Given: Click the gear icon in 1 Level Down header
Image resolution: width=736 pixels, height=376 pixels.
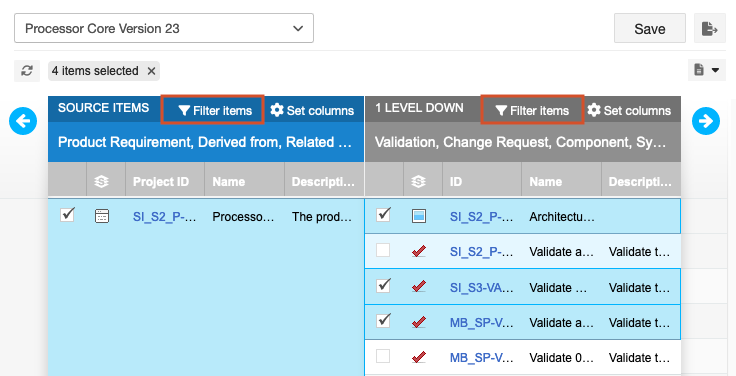Looking at the screenshot, I should (x=594, y=110).
